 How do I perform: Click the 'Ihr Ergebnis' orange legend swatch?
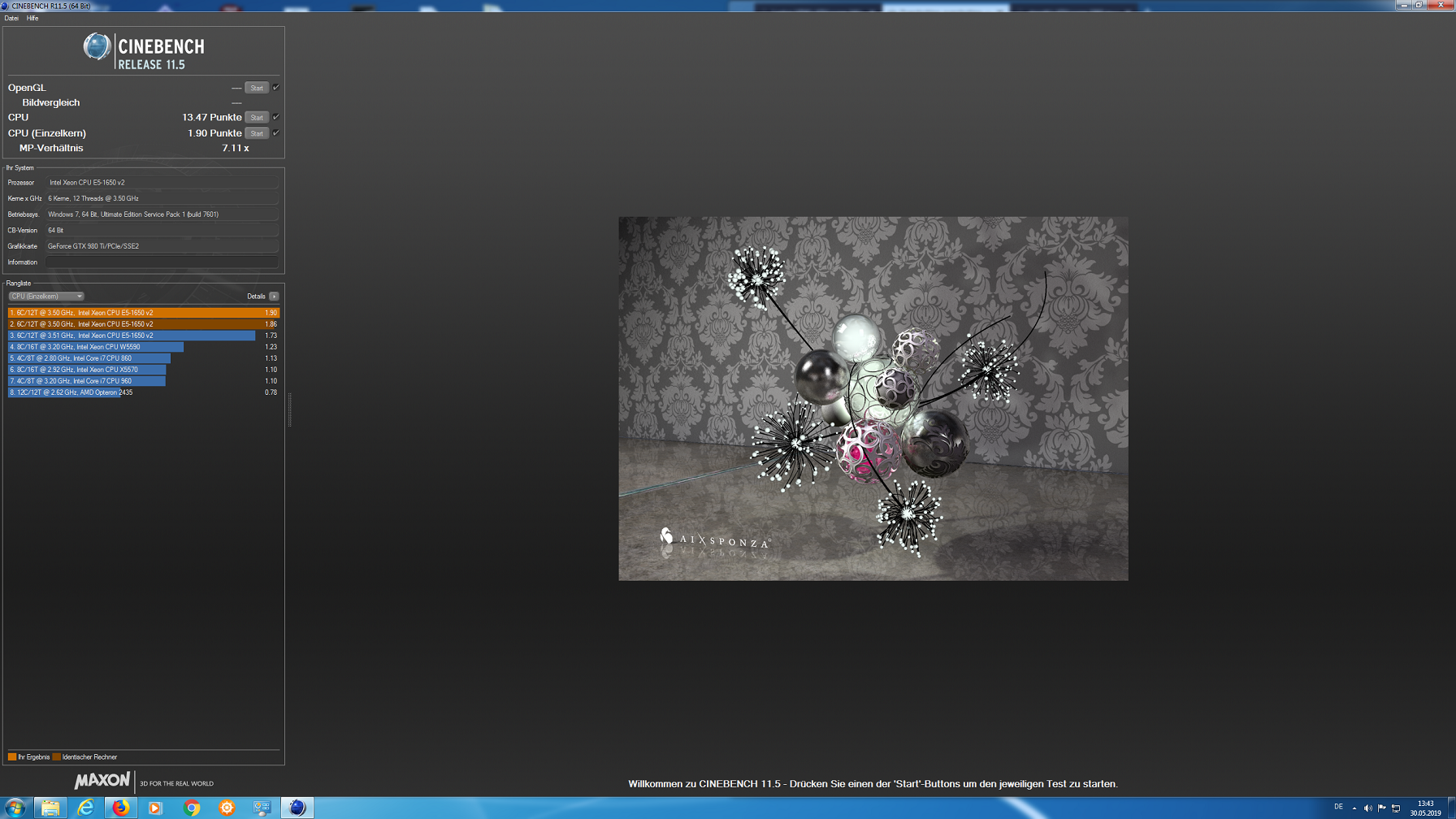12,757
